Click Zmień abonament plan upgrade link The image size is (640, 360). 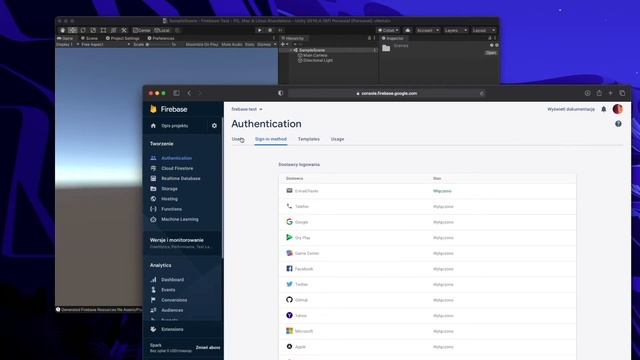point(208,348)
